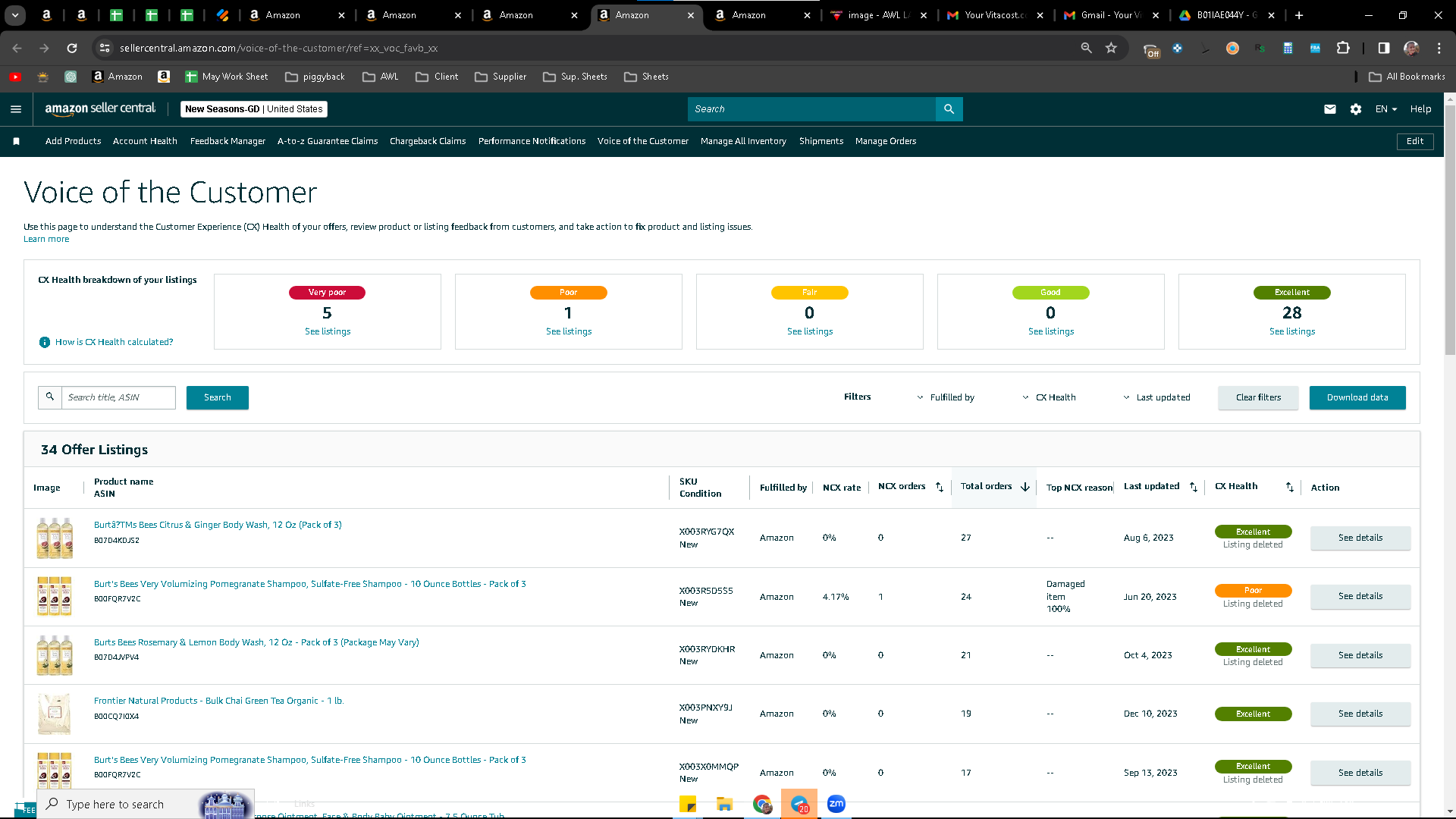
Task: See listings under Excellent
Action: tap(1292, 331)
